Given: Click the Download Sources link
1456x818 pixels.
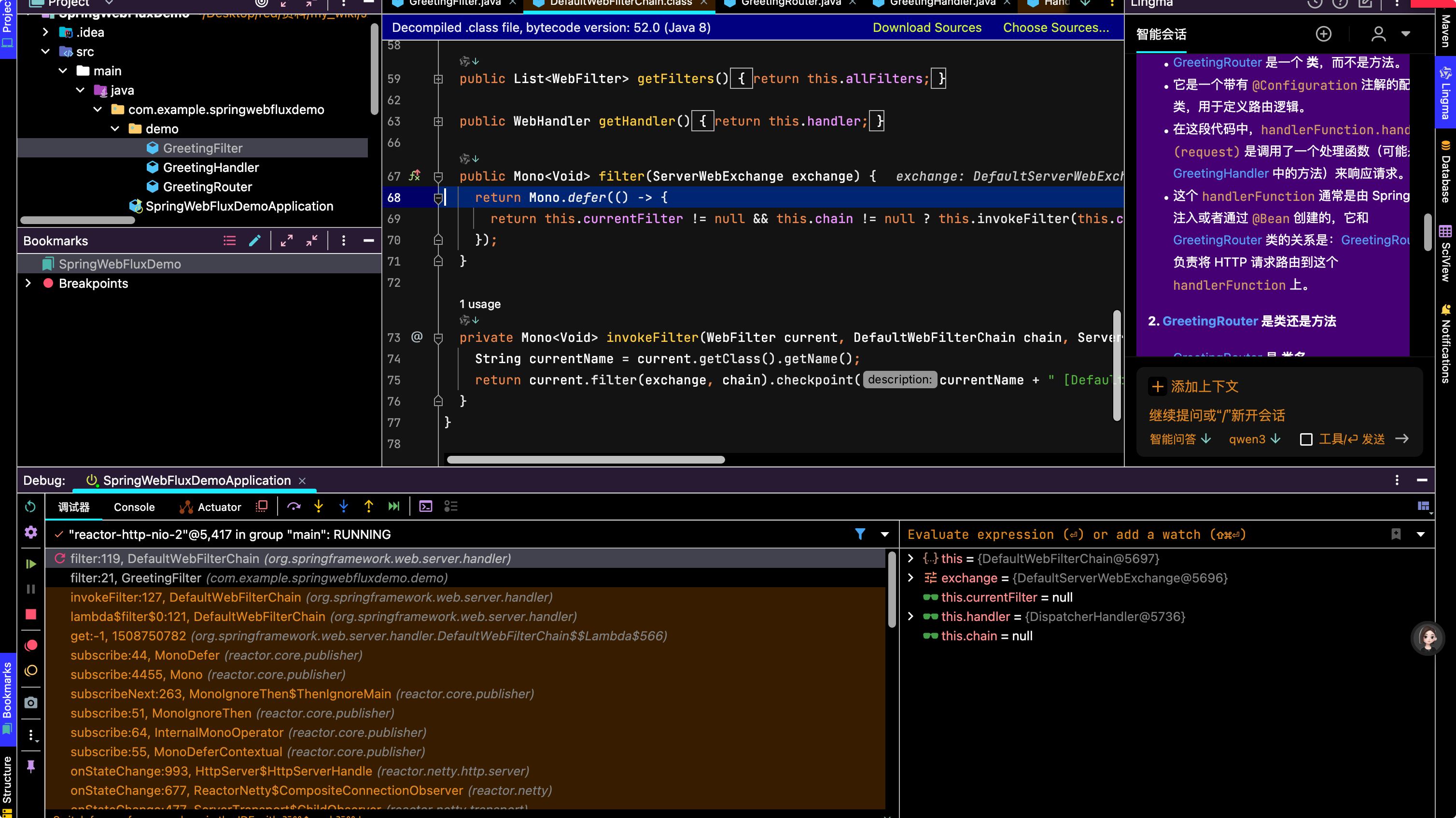Looking at the screenshot, I should click(x=927, y=28).
